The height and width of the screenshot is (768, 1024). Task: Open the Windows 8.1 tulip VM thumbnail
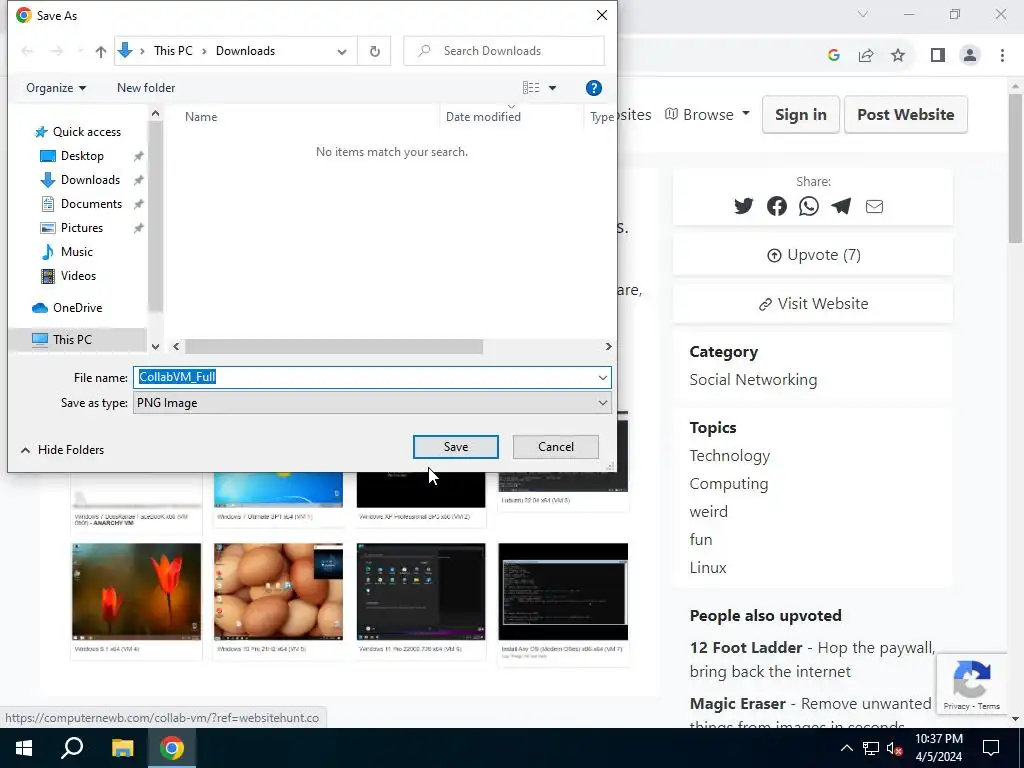pyautogui.click(x=136, y=592)
